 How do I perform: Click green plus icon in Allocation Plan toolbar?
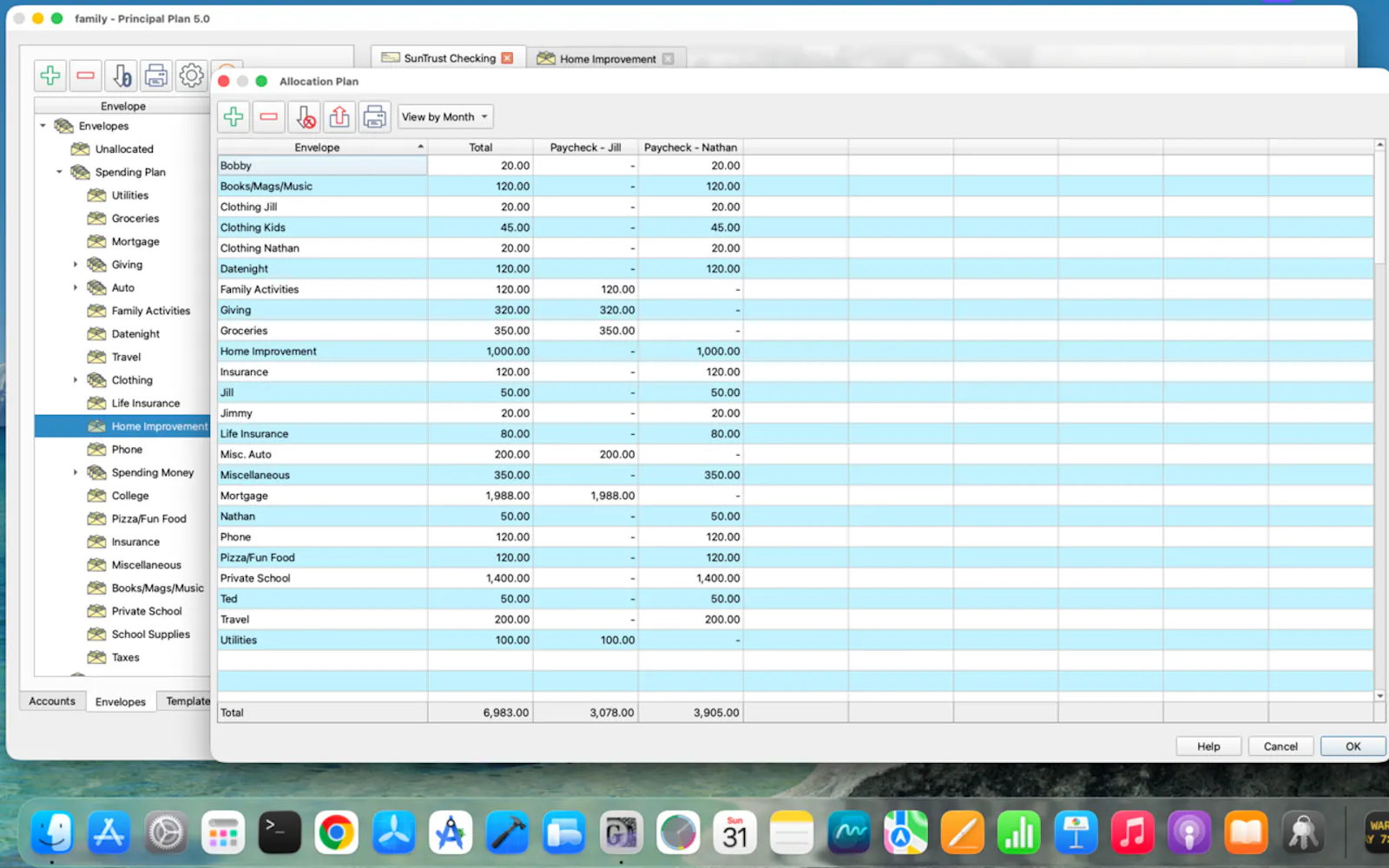[234, 117]
